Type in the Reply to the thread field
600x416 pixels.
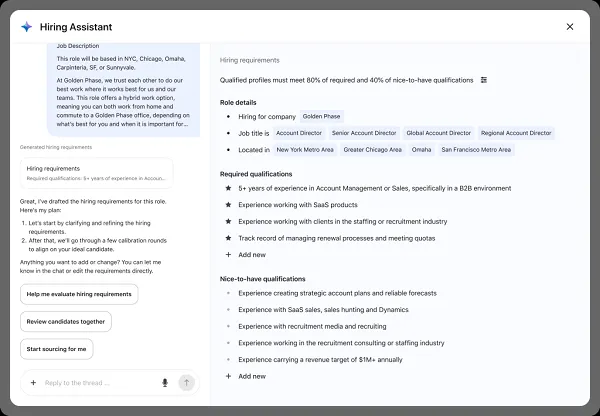pos(98,382)
